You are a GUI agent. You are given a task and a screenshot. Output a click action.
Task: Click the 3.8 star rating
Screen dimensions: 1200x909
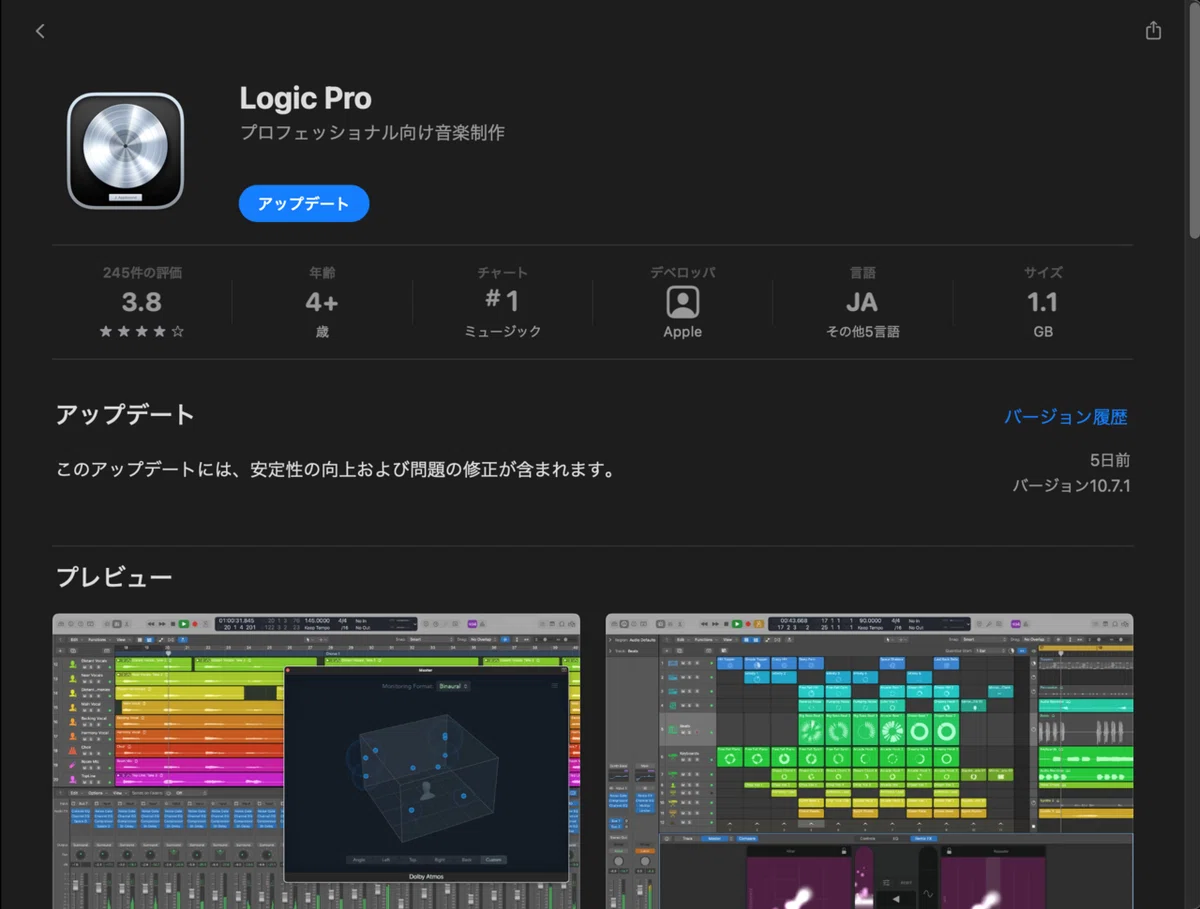click(142, 302)
